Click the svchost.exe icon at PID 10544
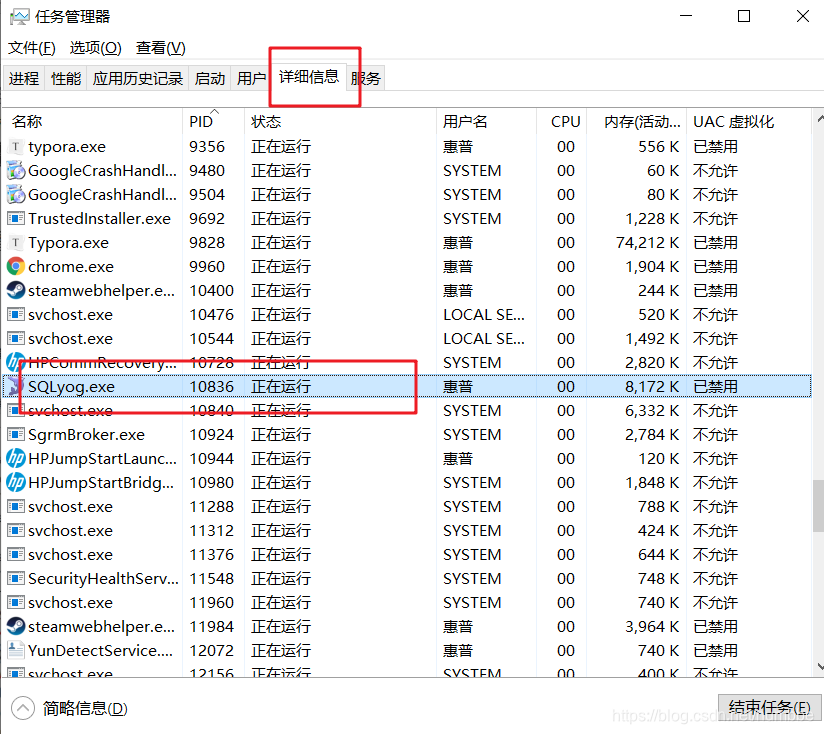This screenshot has width=824, height=734. click(16, 338)
